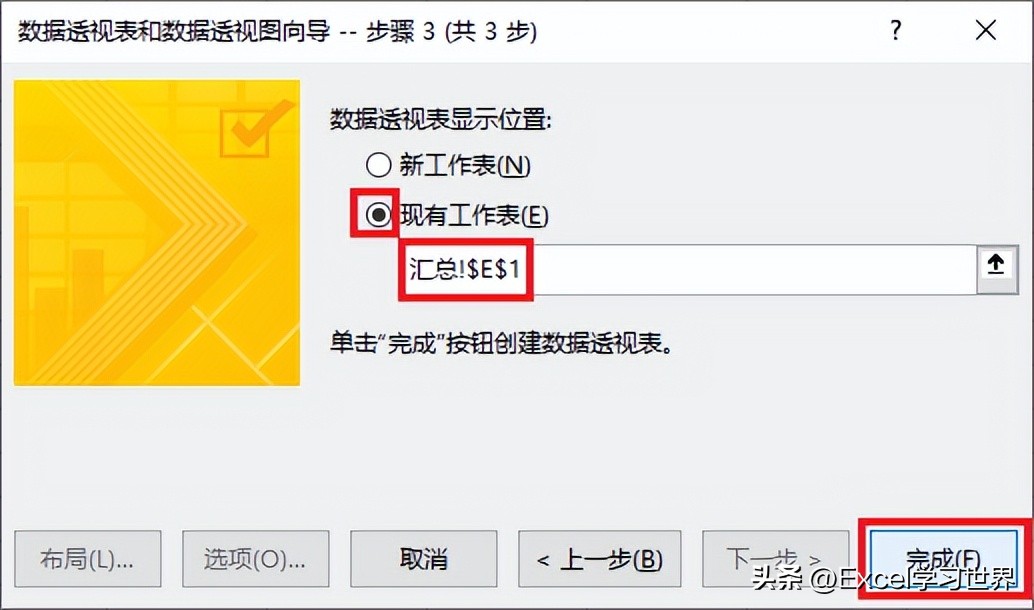Click the 汇总!$E$1 location input field
This screenshot has height=610, width=1034.
(689, 269)
